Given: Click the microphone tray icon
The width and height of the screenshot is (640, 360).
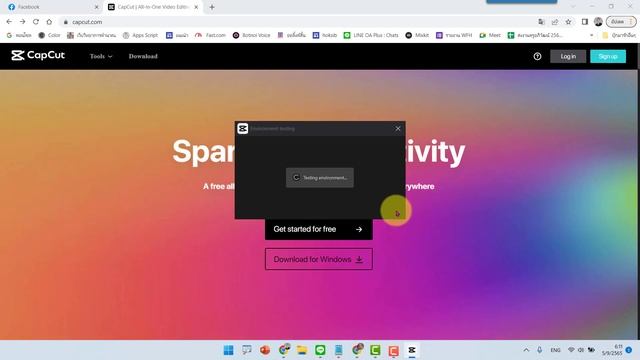Looking at the screenshot, I should [540, 350].
